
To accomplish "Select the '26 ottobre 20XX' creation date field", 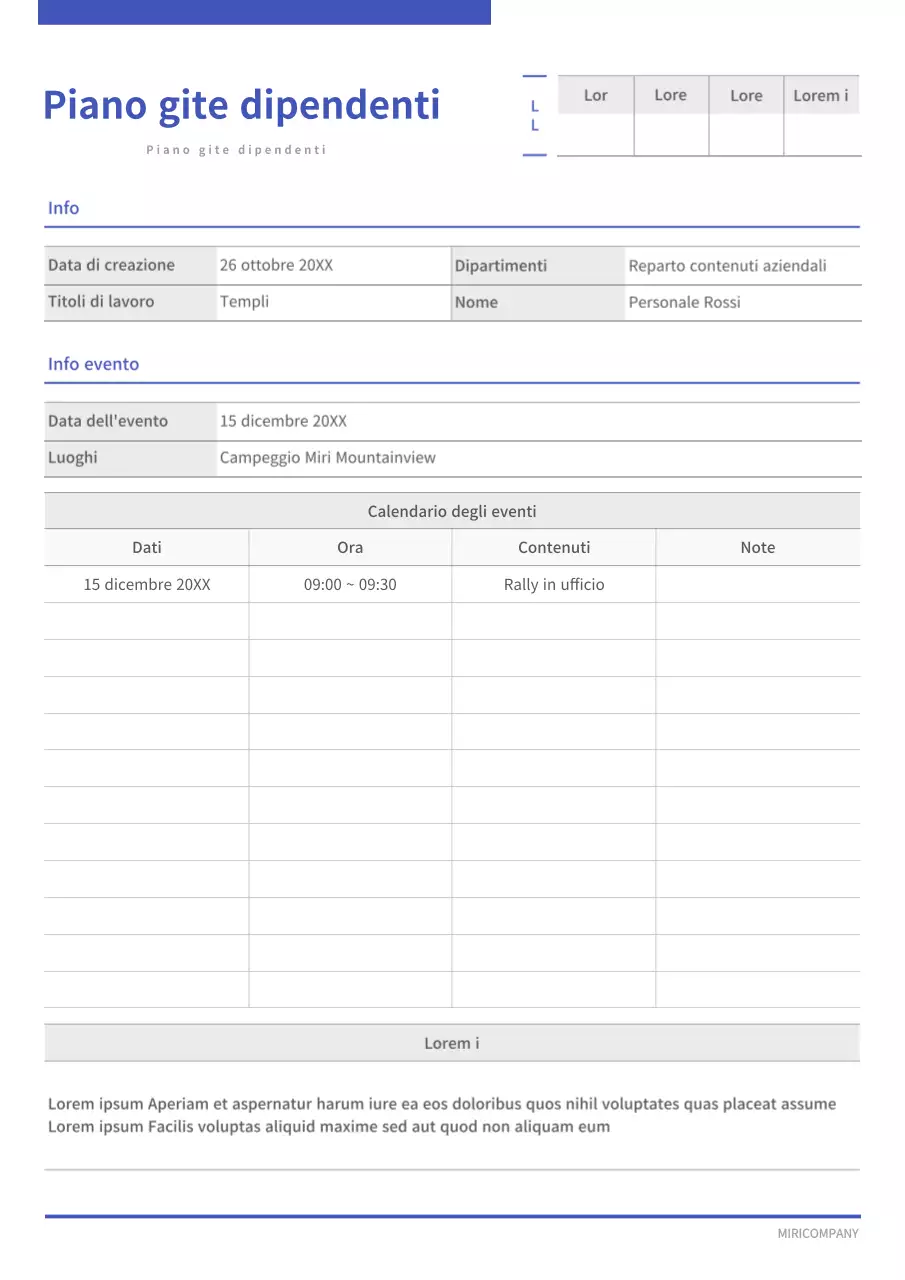I will click(276, 265).
